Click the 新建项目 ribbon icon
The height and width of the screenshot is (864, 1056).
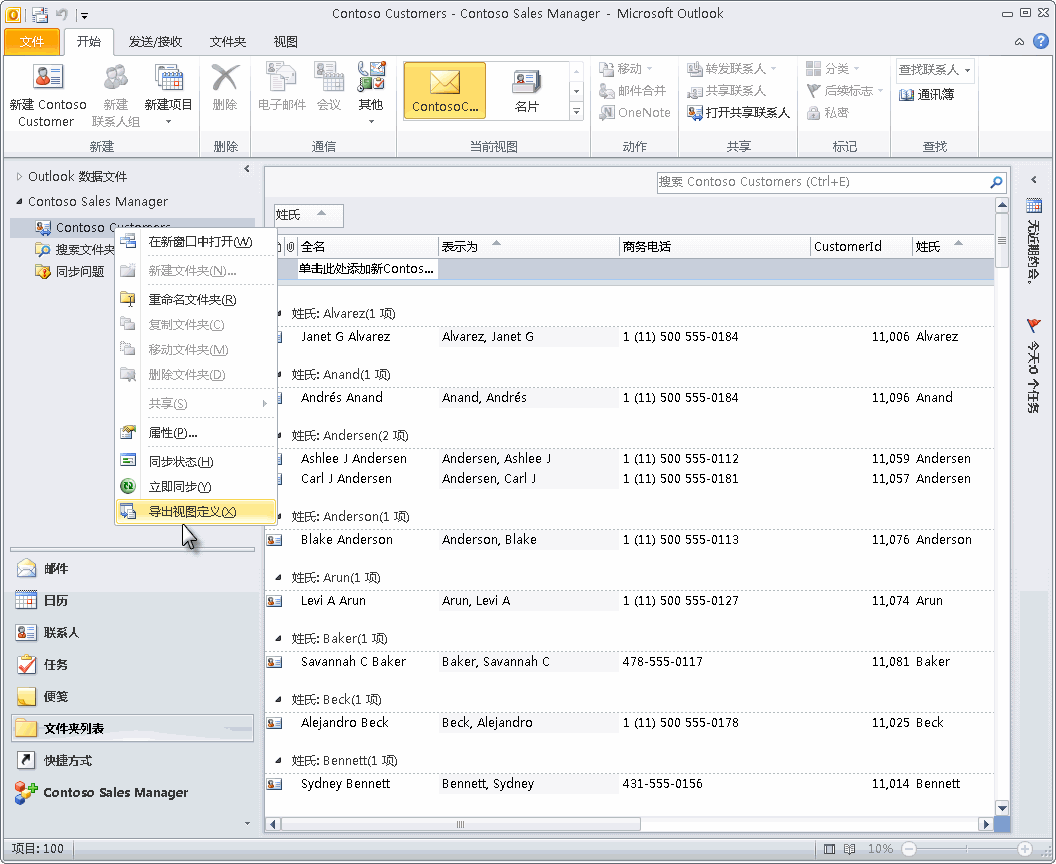[x=168, y=78]
